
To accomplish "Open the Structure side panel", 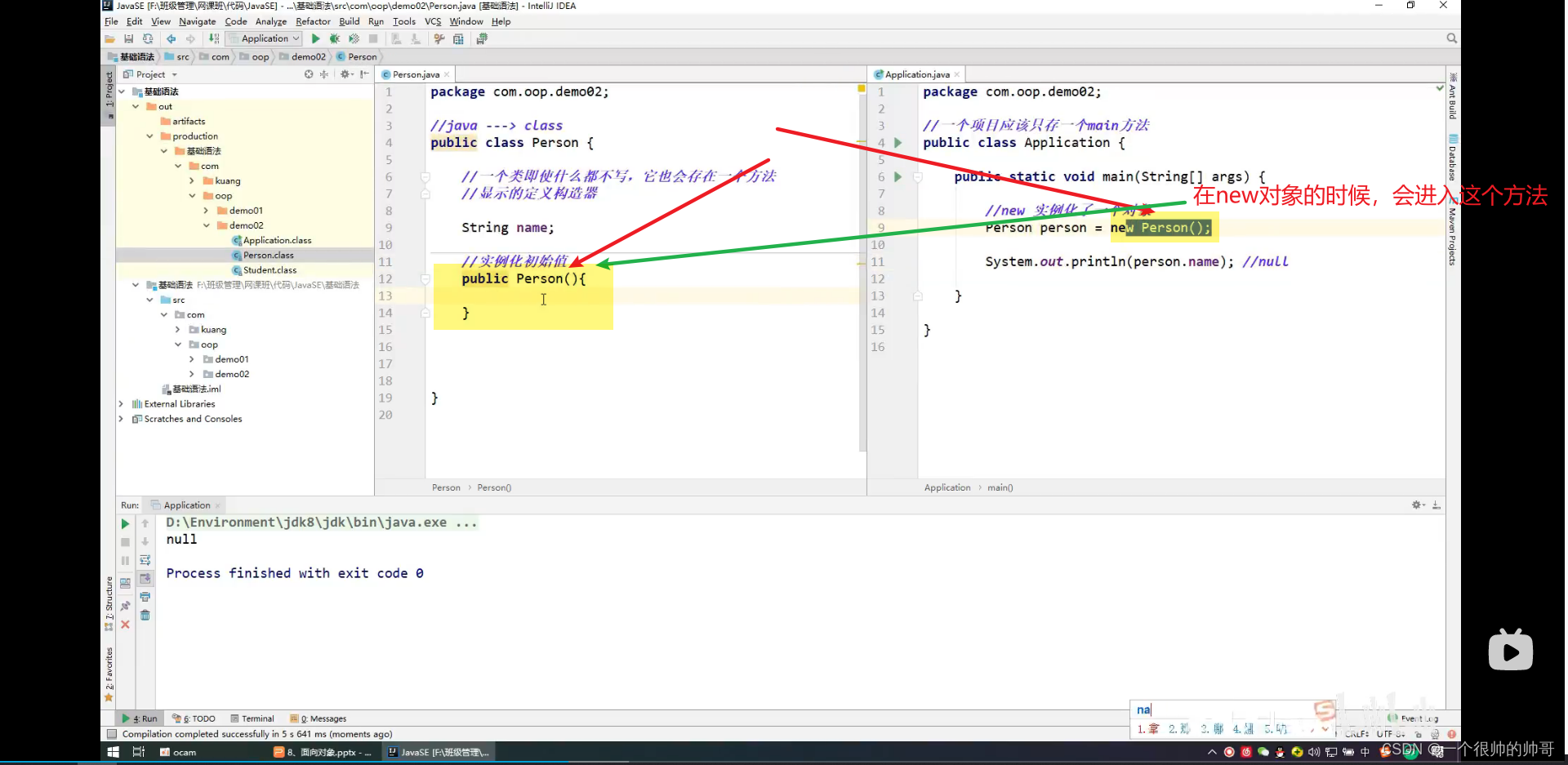I will click(x=109, y=604).
